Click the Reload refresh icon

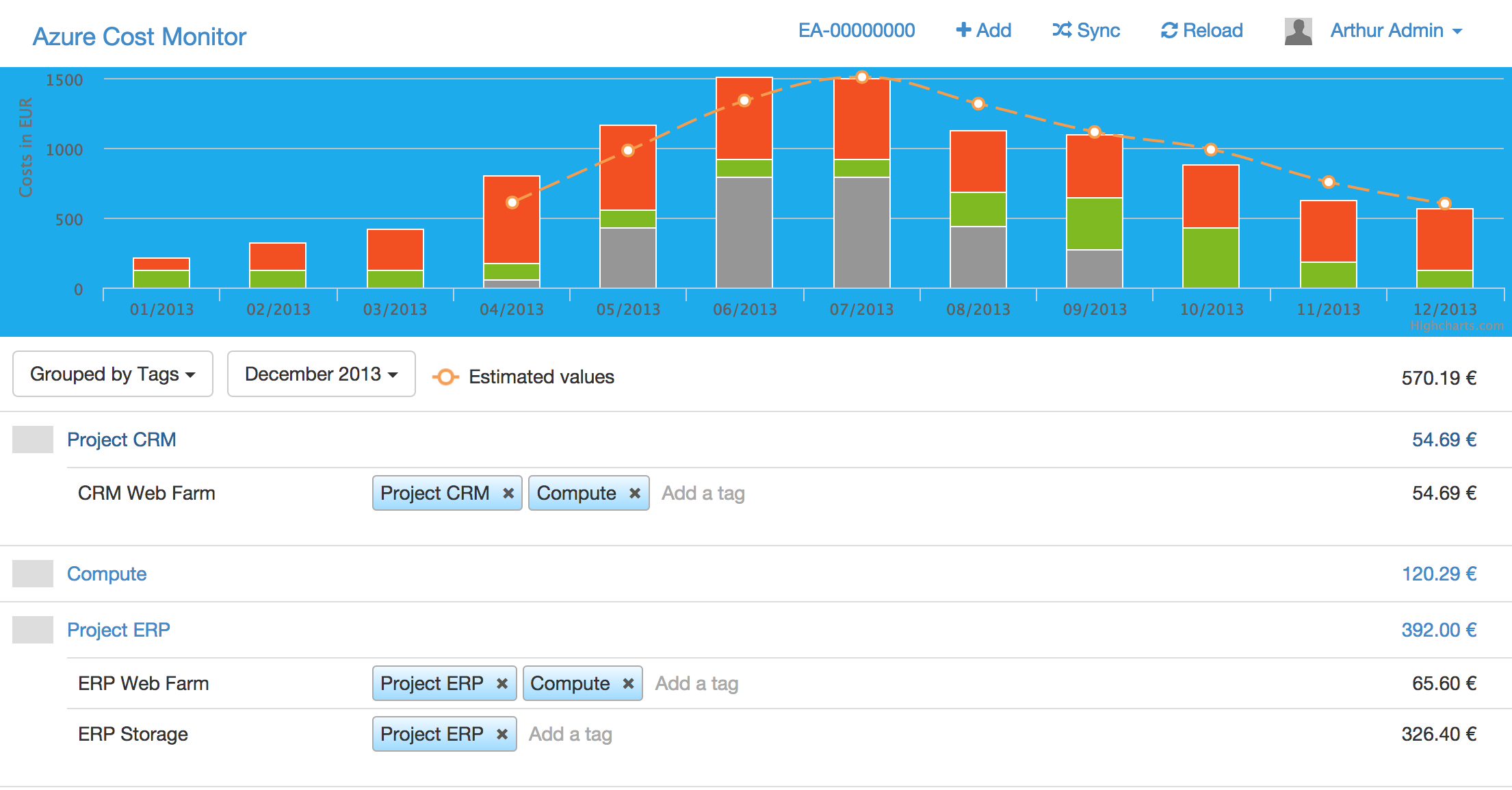pos(1169,30)
